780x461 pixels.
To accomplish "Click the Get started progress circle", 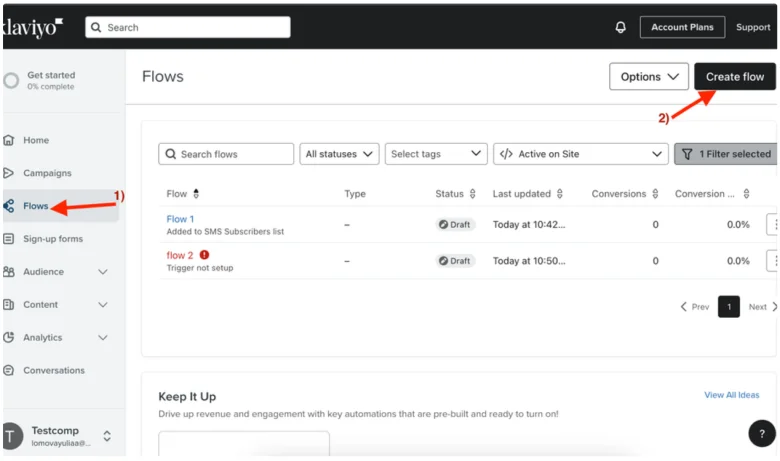I will pyautogui.click(x=11, y=81).
